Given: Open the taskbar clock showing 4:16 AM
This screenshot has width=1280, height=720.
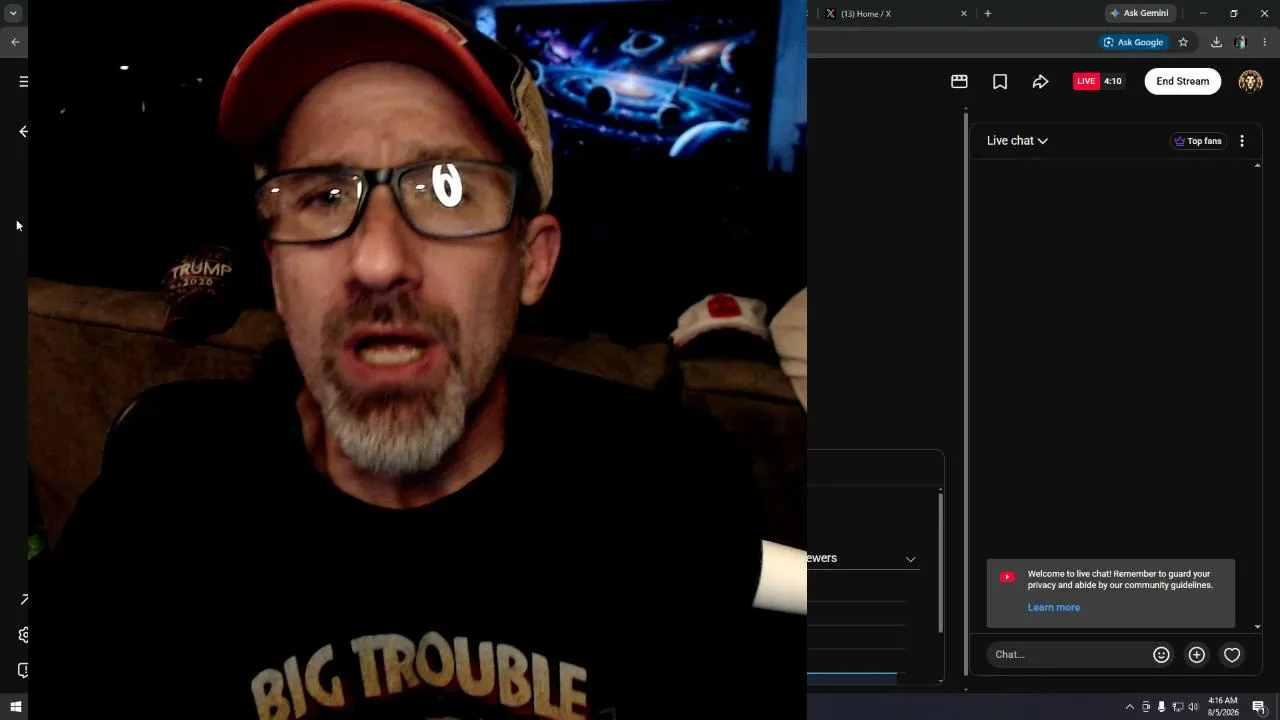Looking at the screenshot, I should click(x=1223, y=706).
